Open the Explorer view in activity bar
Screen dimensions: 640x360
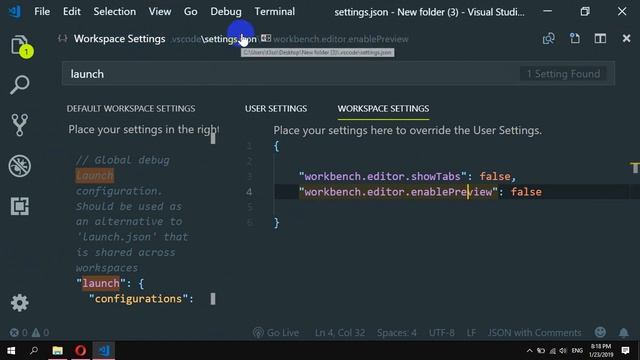(x=20, y=46)
